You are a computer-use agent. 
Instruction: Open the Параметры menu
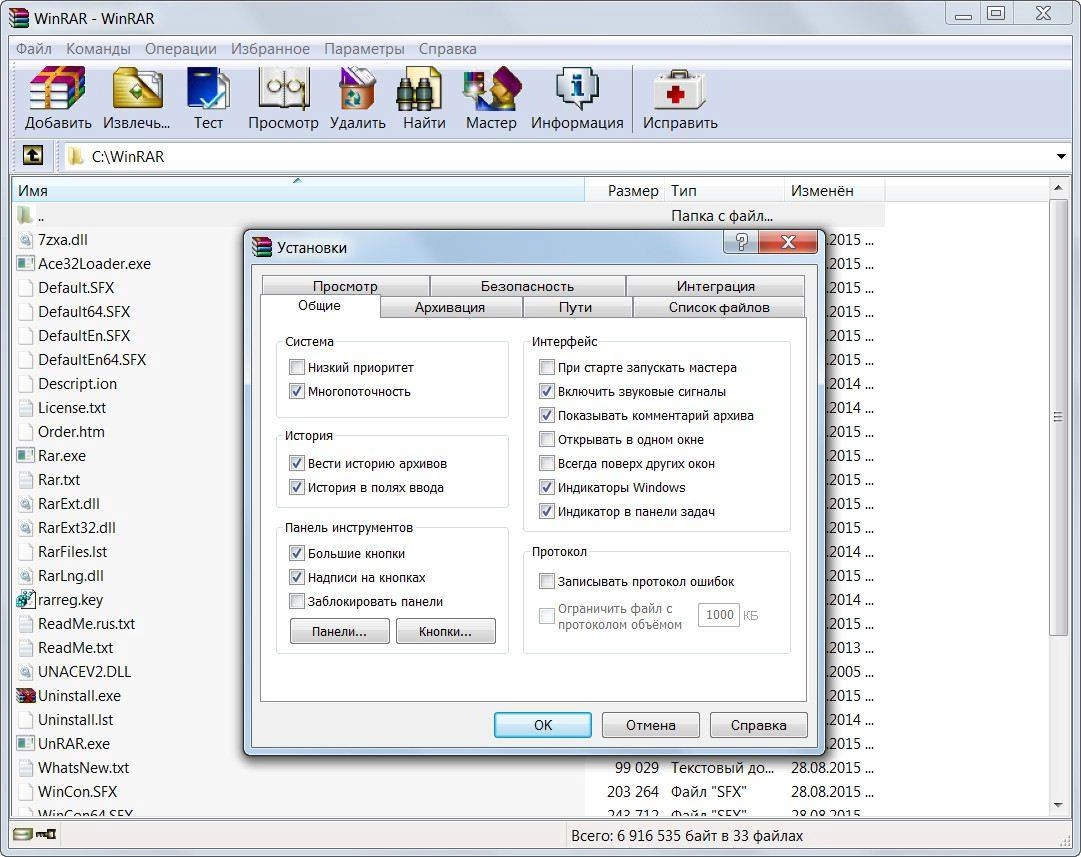(364, 49)
